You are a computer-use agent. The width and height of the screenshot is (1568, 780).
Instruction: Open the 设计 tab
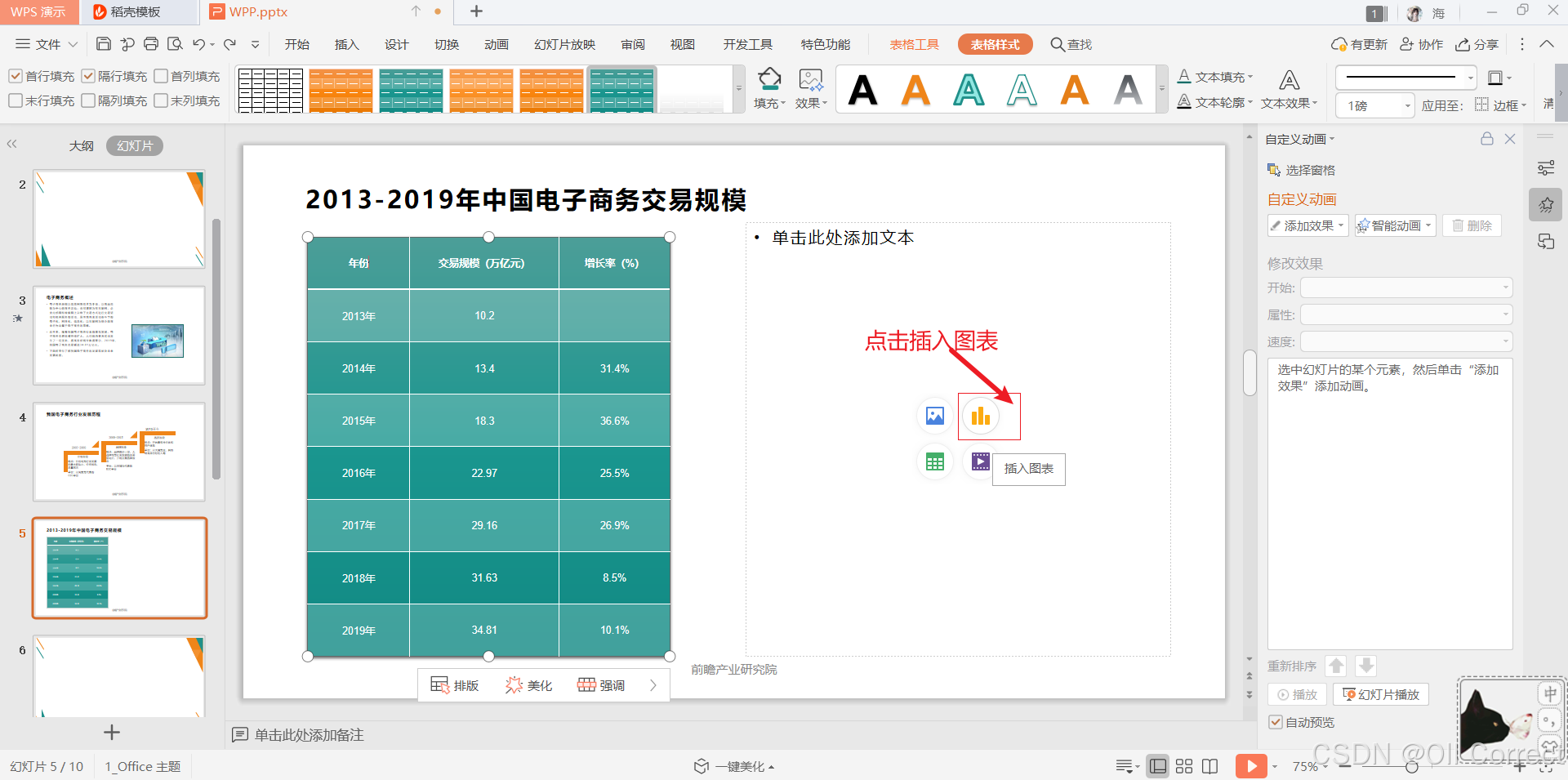(397, 44)
